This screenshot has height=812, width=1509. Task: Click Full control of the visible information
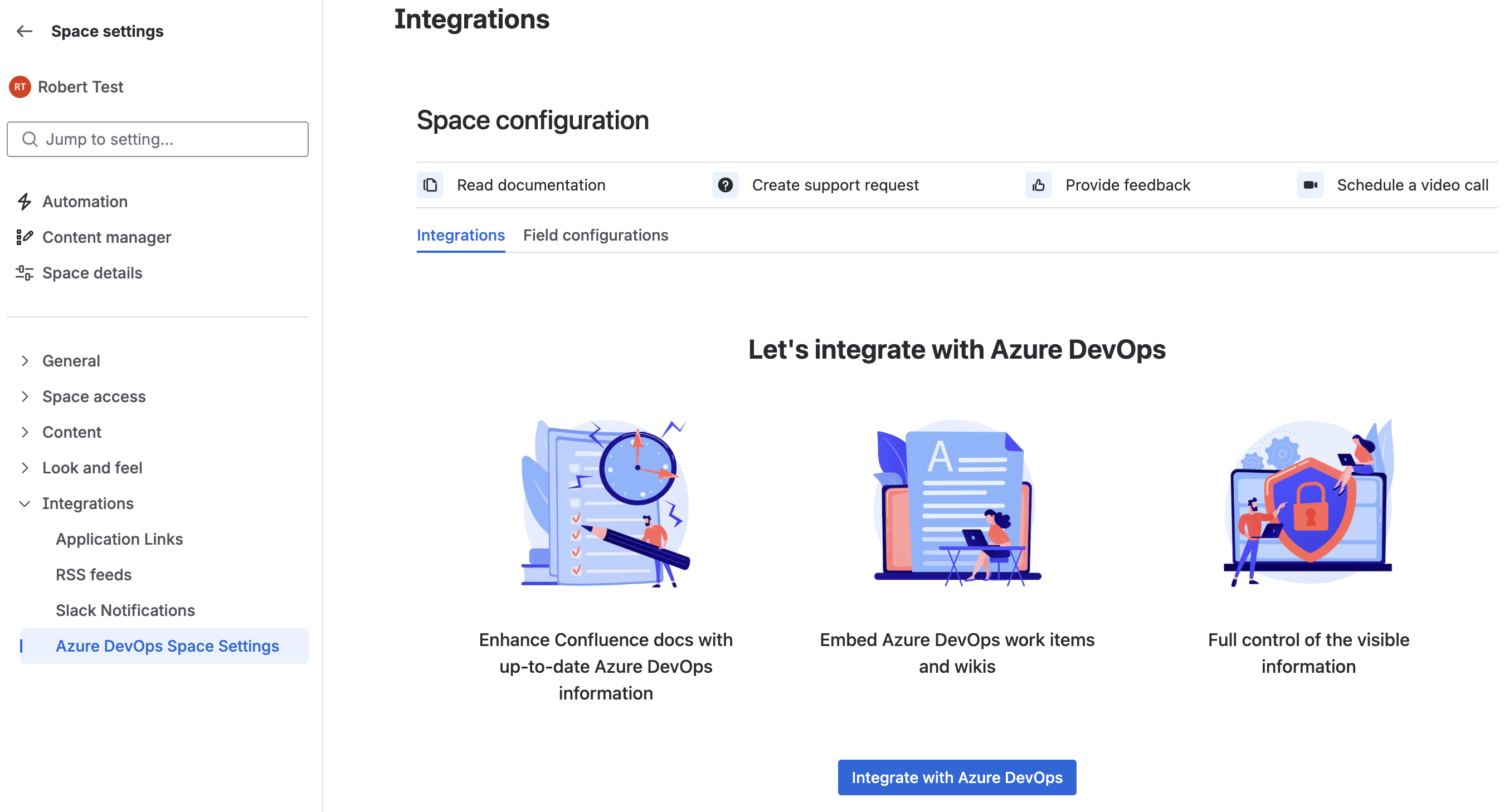coord(1308,653)
